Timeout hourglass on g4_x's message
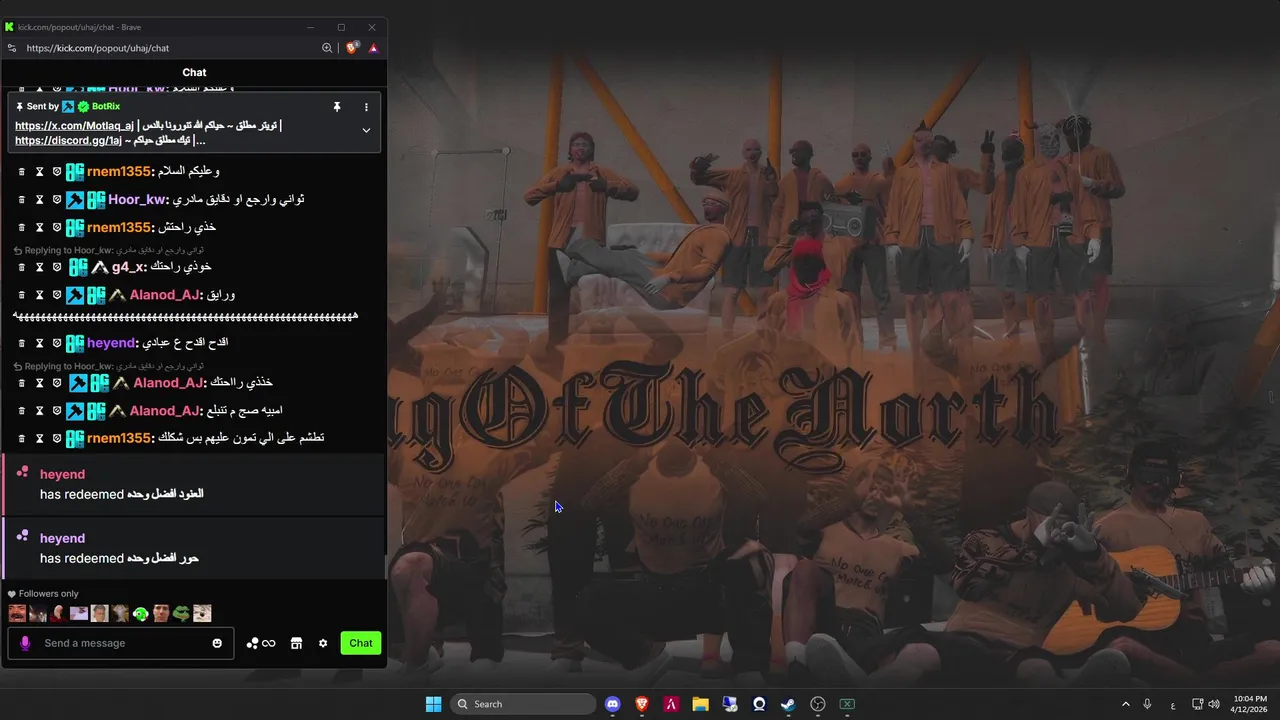The width and height of the screenshot is (1280, 720). (40, 267)
